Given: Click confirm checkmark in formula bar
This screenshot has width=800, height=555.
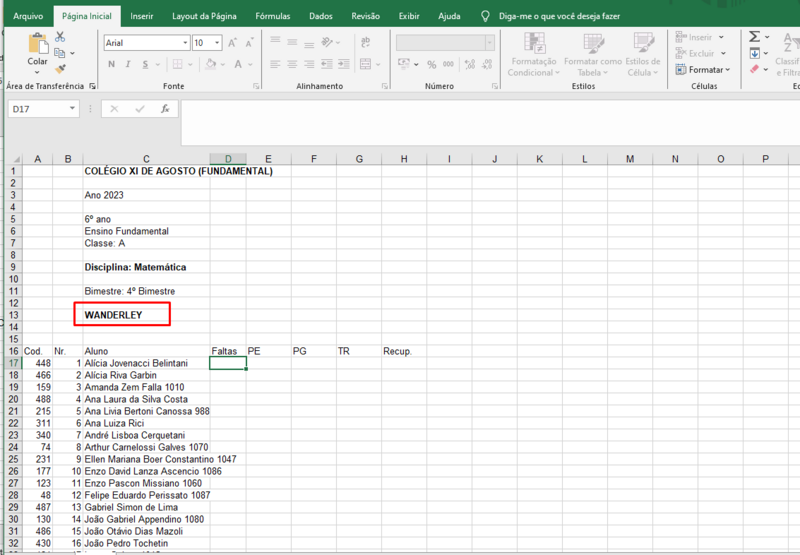Looking at the screenshot, I should pos(140,109).
